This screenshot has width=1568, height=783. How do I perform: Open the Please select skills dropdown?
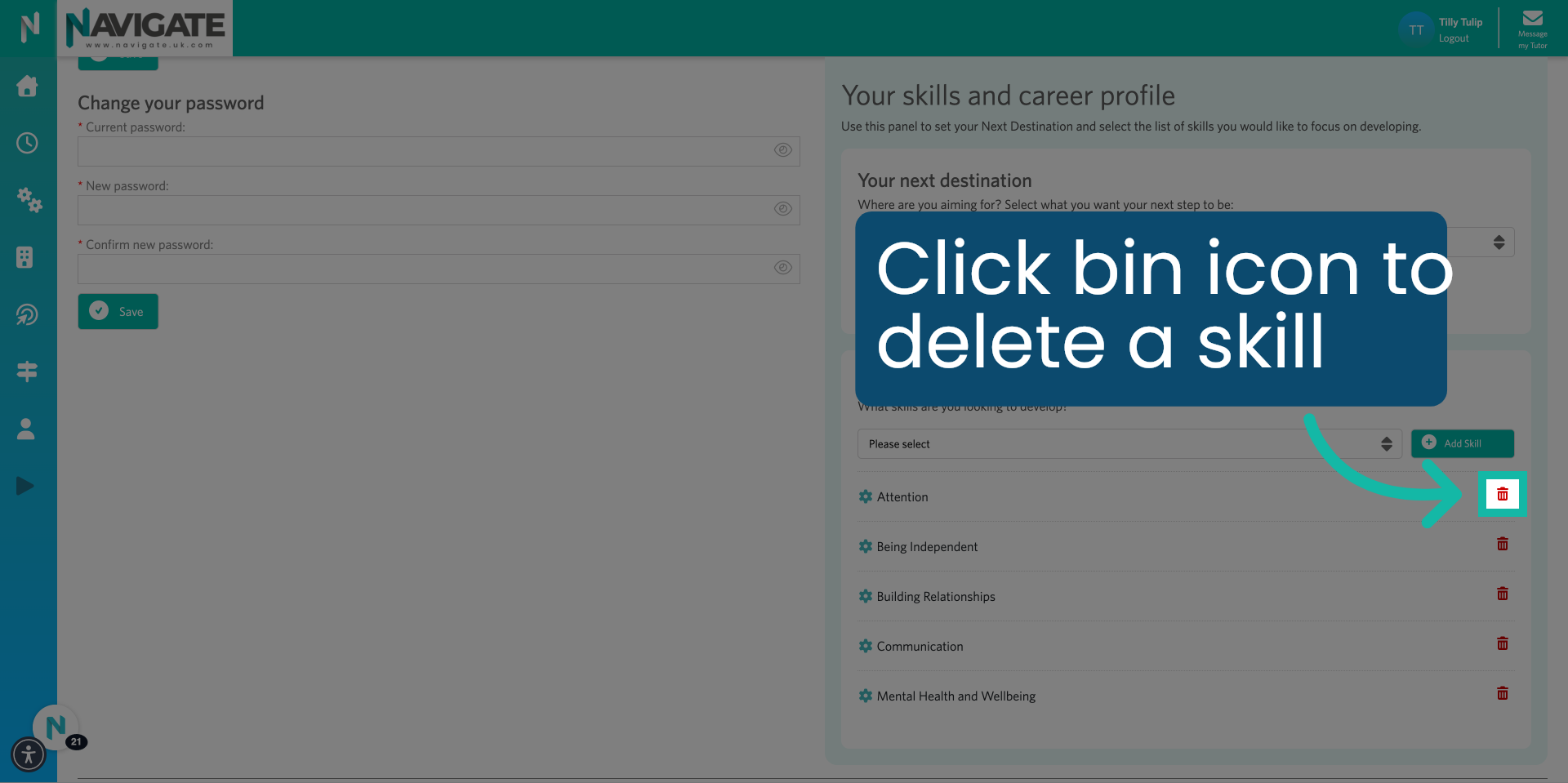(1129, 443)
